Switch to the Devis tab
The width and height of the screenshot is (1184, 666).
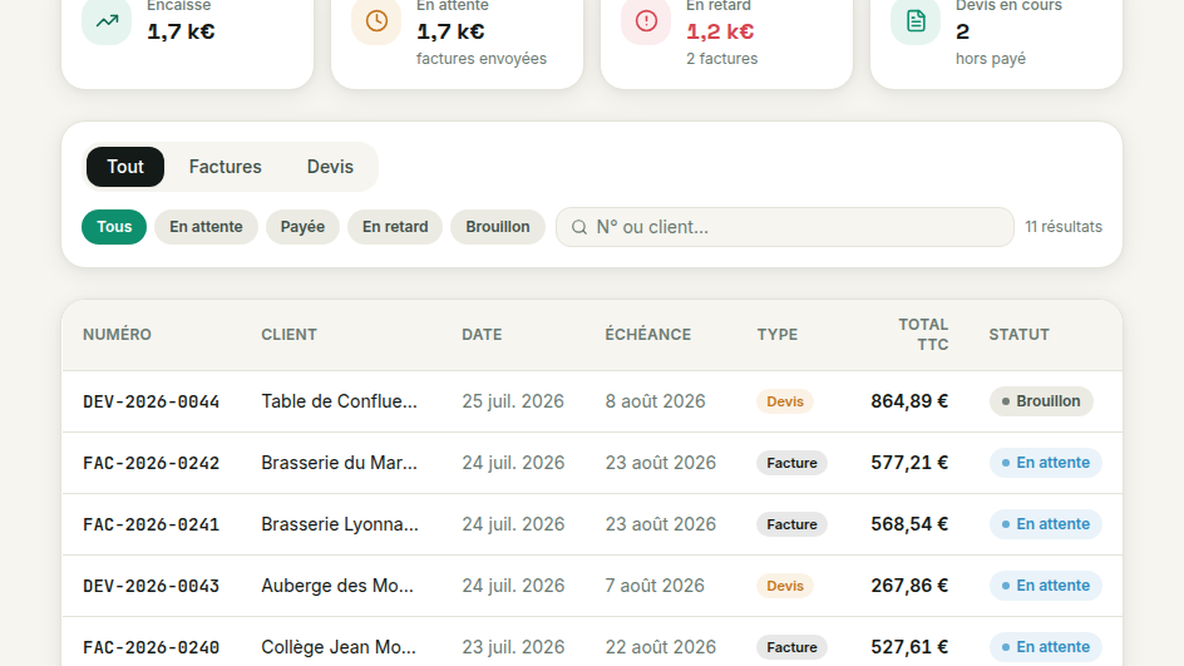pyautogui.click(x=330, y=167)
